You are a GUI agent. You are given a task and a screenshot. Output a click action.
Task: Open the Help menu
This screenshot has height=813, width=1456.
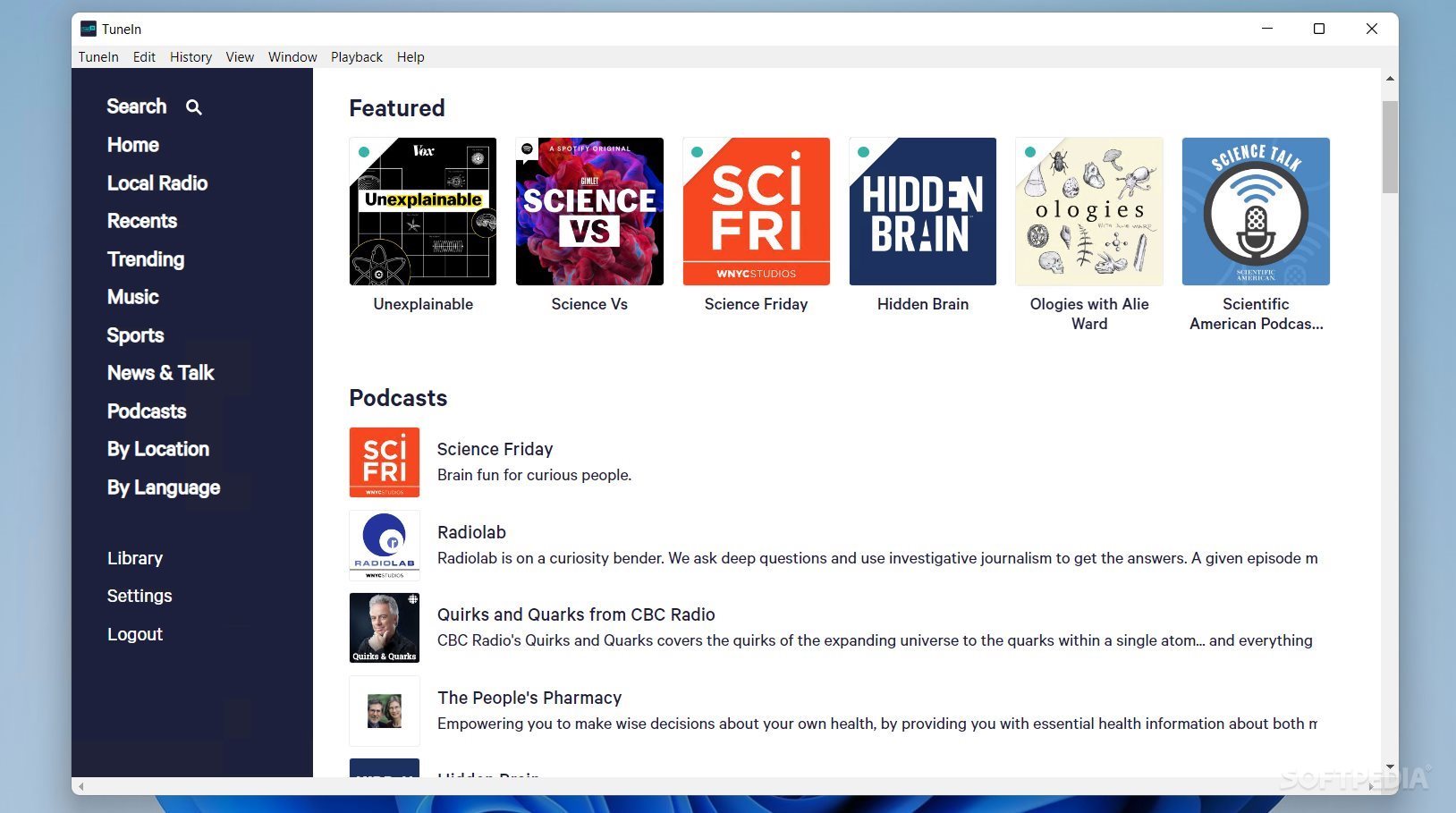tap(411, 57)
